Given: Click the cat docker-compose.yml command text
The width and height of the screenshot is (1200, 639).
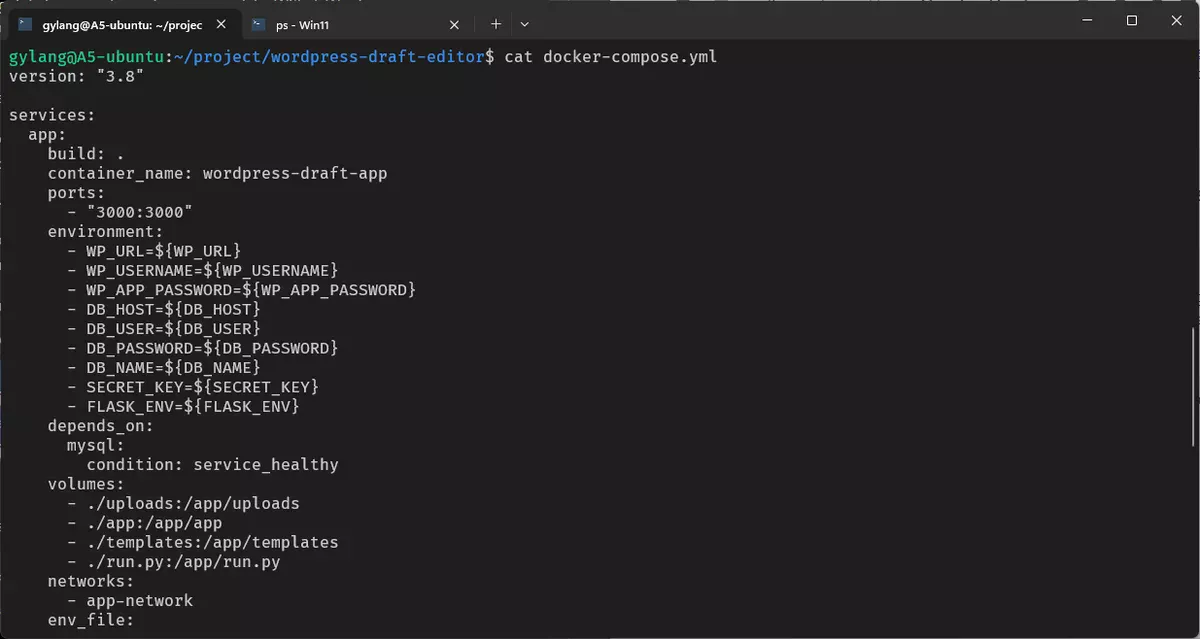Looking at the screenshot, I should coord(610,57).
